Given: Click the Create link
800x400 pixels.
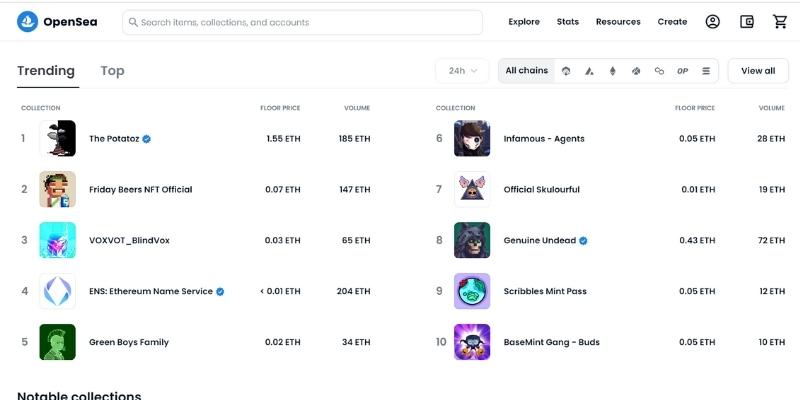Looking at the screenshot, I should [x=672, y=22].
